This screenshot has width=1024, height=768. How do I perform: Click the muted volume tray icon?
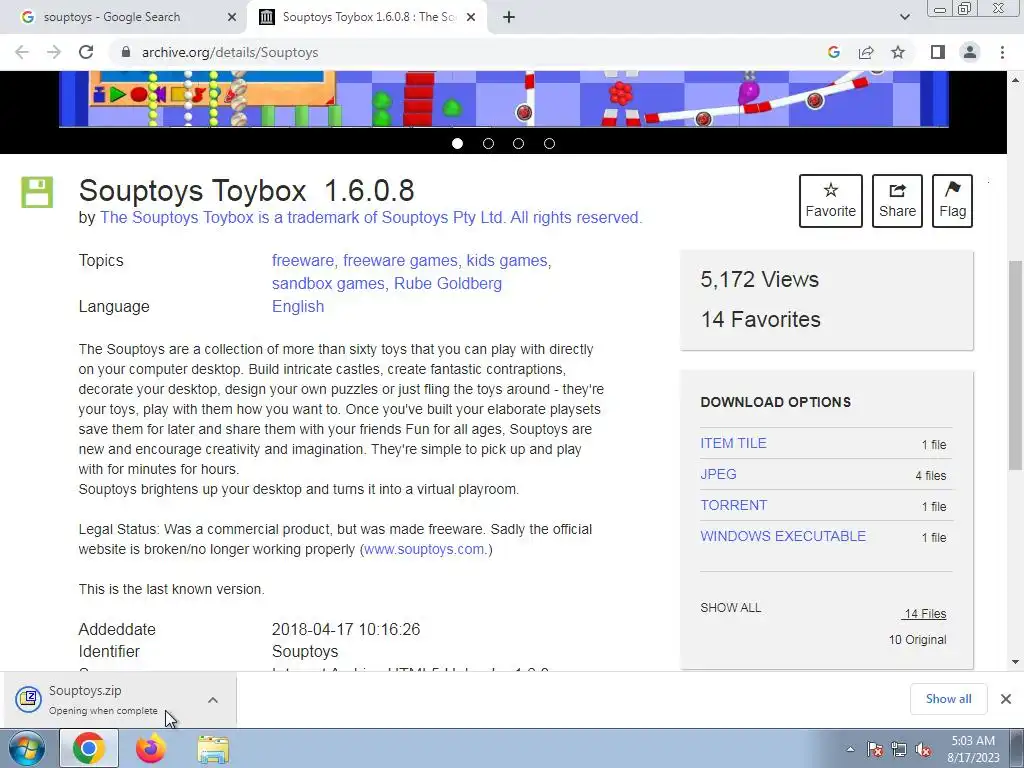click(923, 749)
